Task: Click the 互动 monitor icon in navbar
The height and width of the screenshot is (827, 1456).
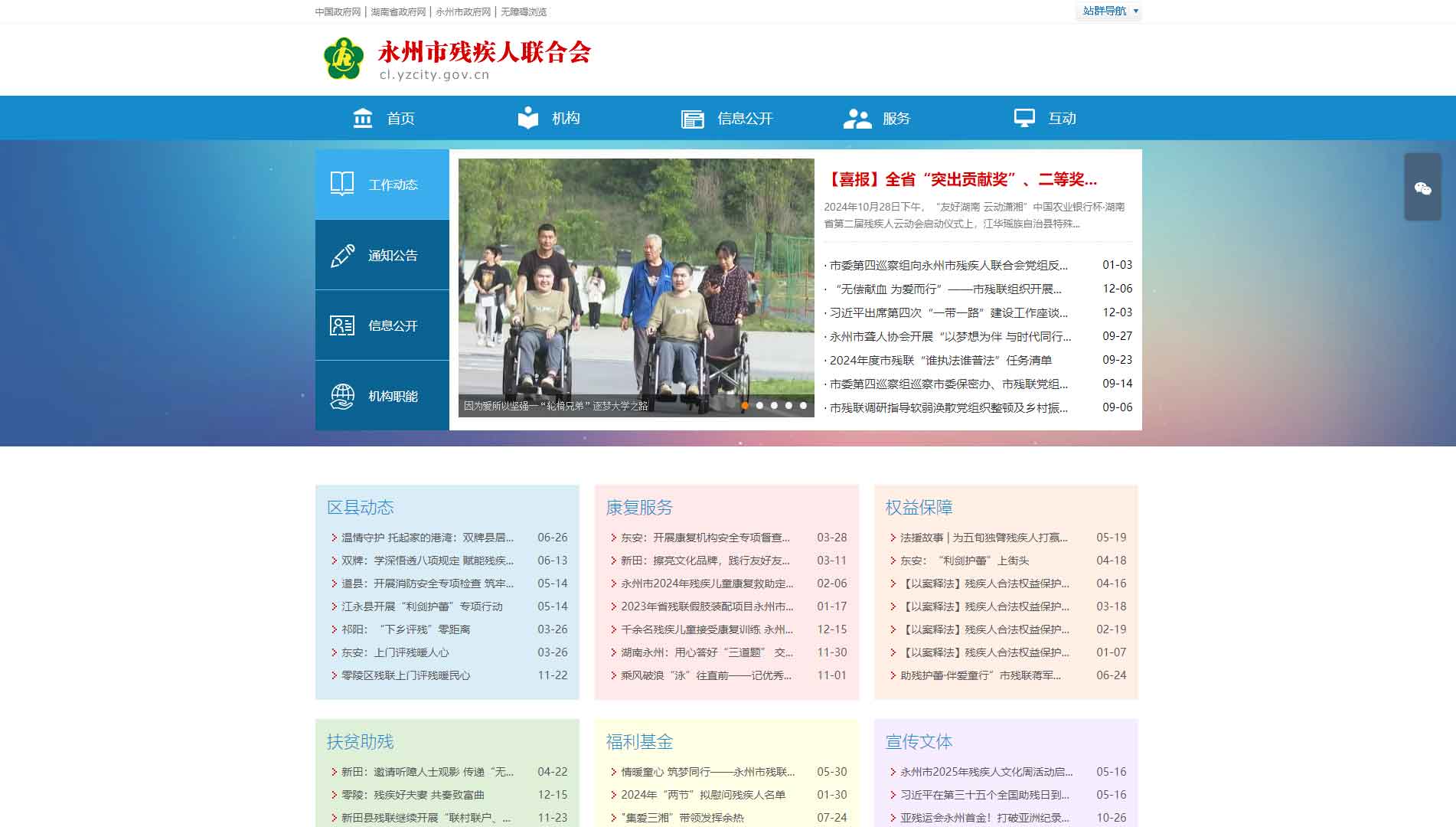Action: point(1024,118)
